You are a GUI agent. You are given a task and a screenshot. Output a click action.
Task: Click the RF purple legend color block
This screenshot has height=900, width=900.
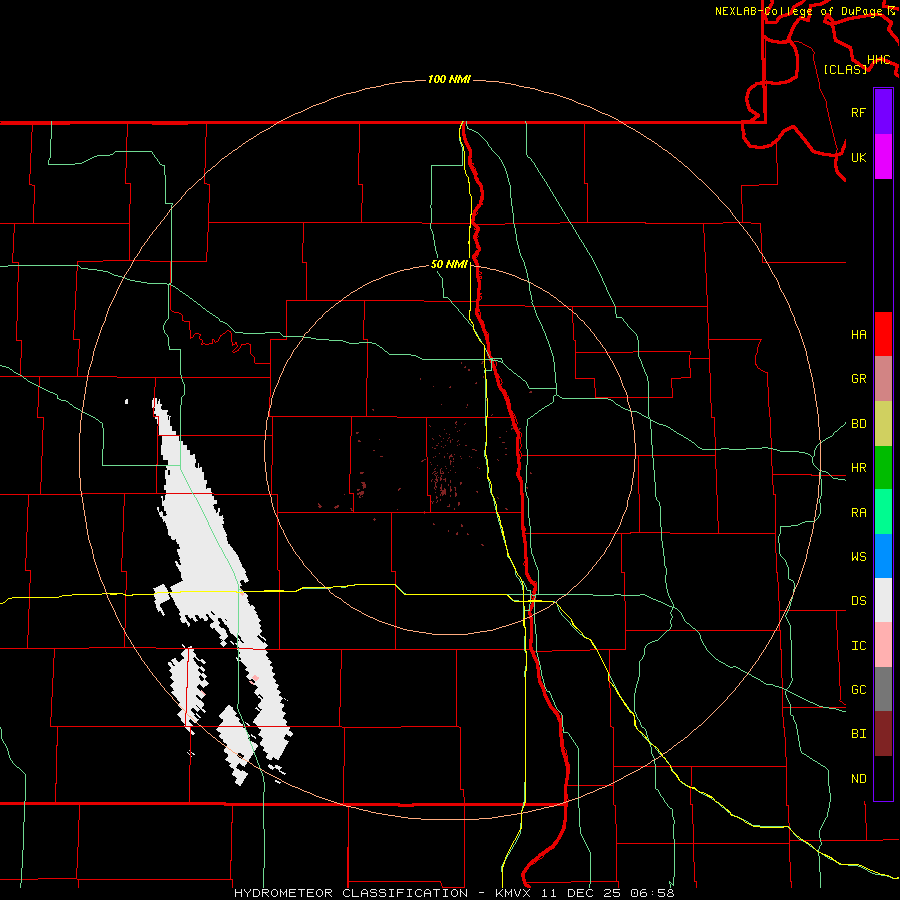point(883,112)
